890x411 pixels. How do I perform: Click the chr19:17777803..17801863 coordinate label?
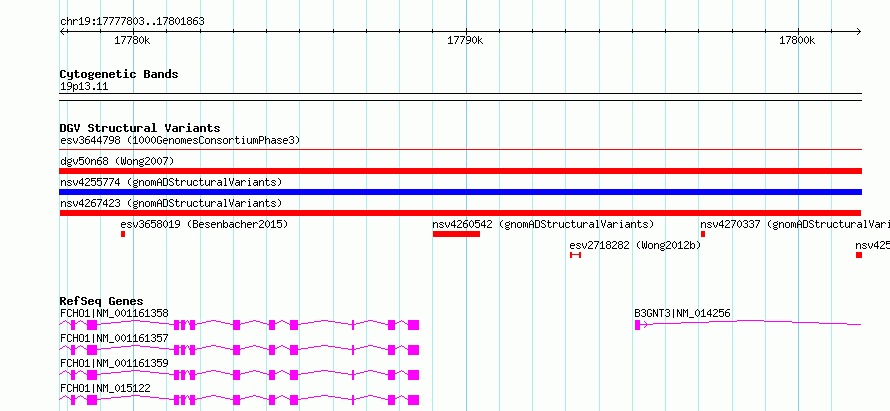[132, 22]
